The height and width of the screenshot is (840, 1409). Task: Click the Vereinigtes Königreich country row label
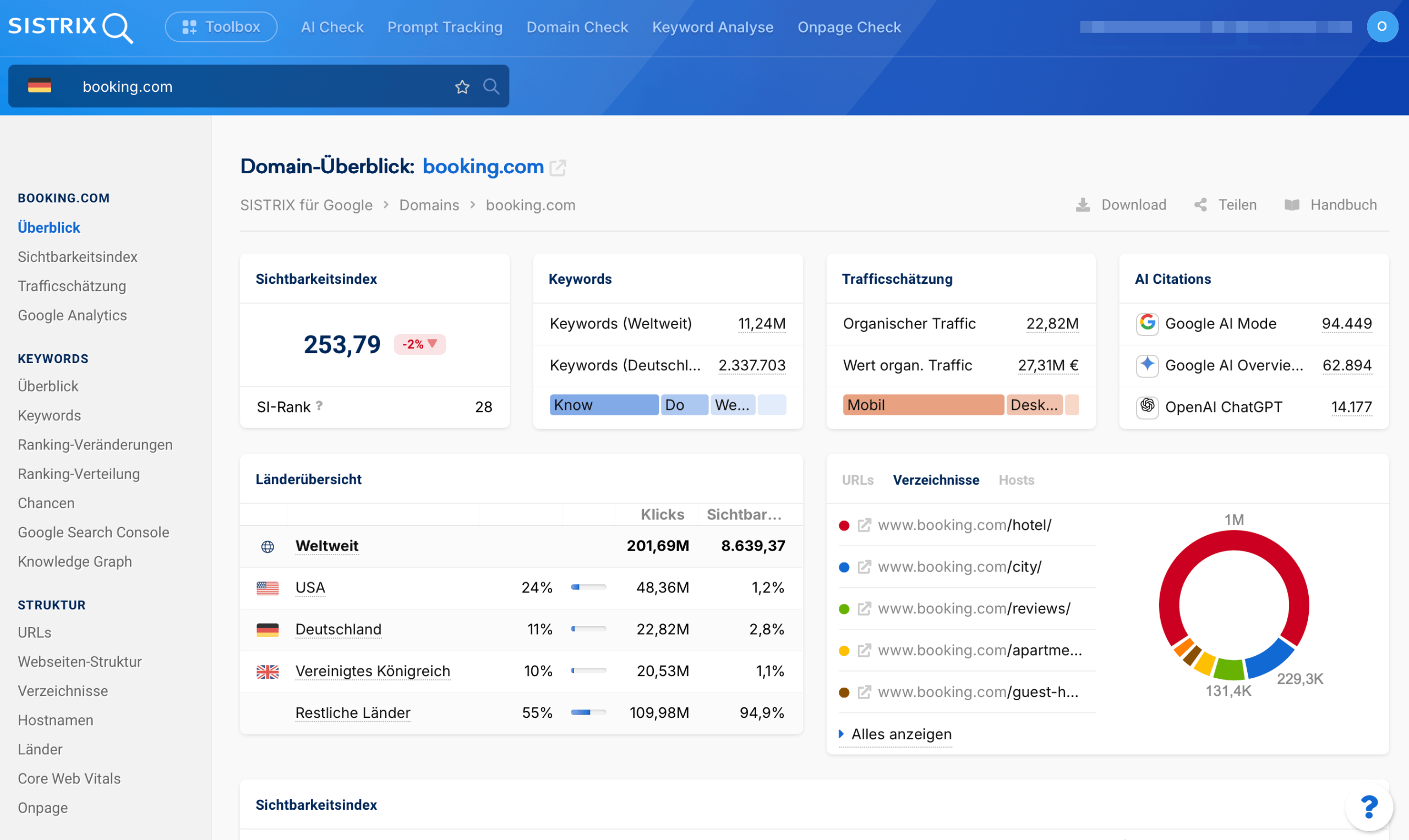pos(373,671)
